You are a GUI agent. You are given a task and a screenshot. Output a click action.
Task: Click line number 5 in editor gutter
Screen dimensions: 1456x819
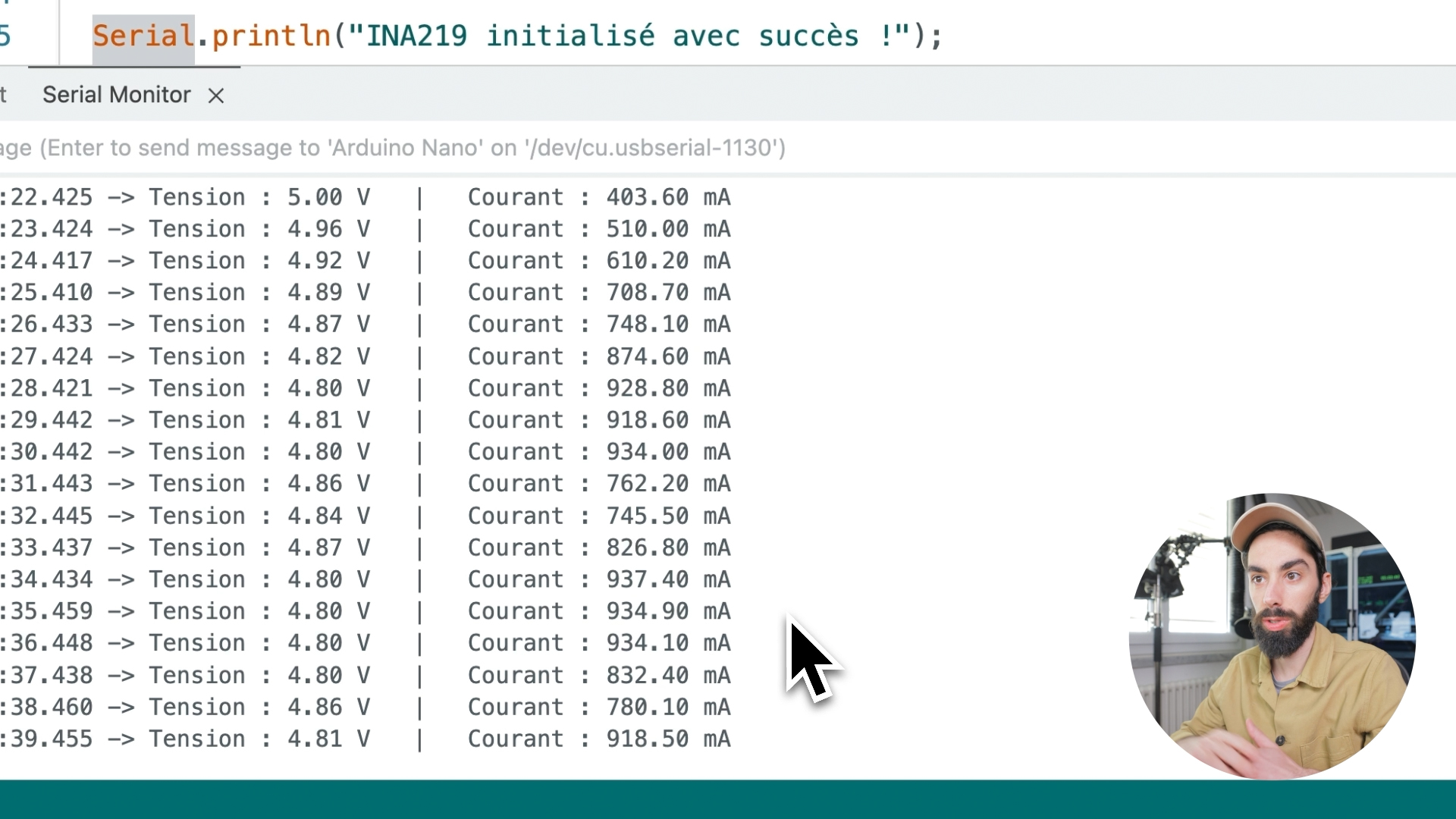[6, 36]
